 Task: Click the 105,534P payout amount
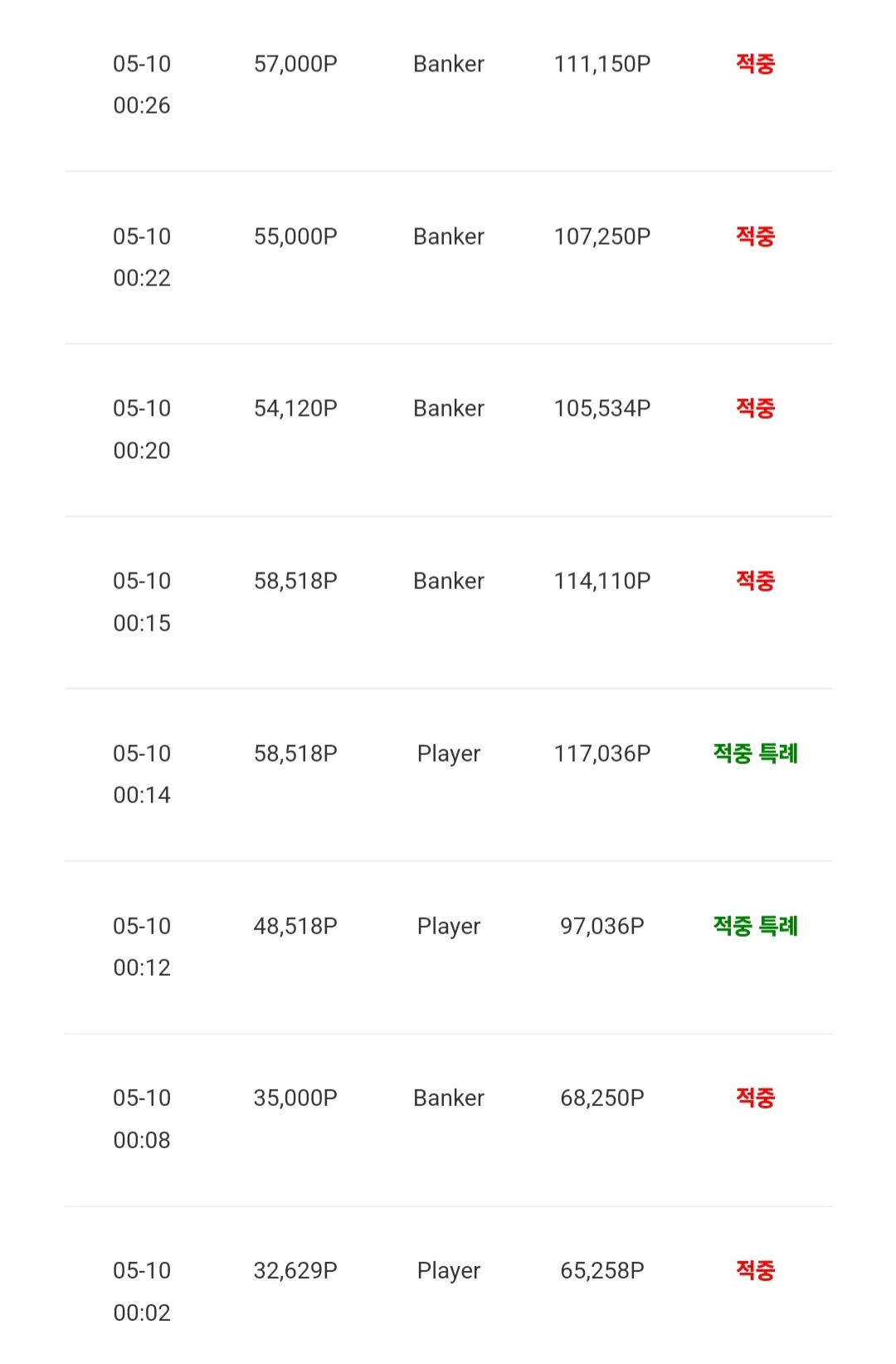click(x=602, y=408)
